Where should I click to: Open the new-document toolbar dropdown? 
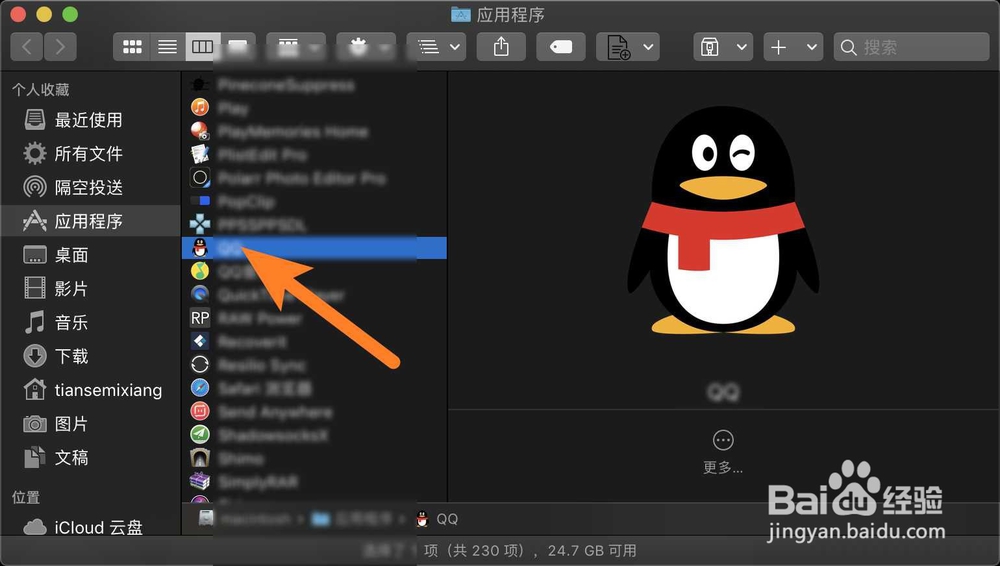click(x=628, y=47)
